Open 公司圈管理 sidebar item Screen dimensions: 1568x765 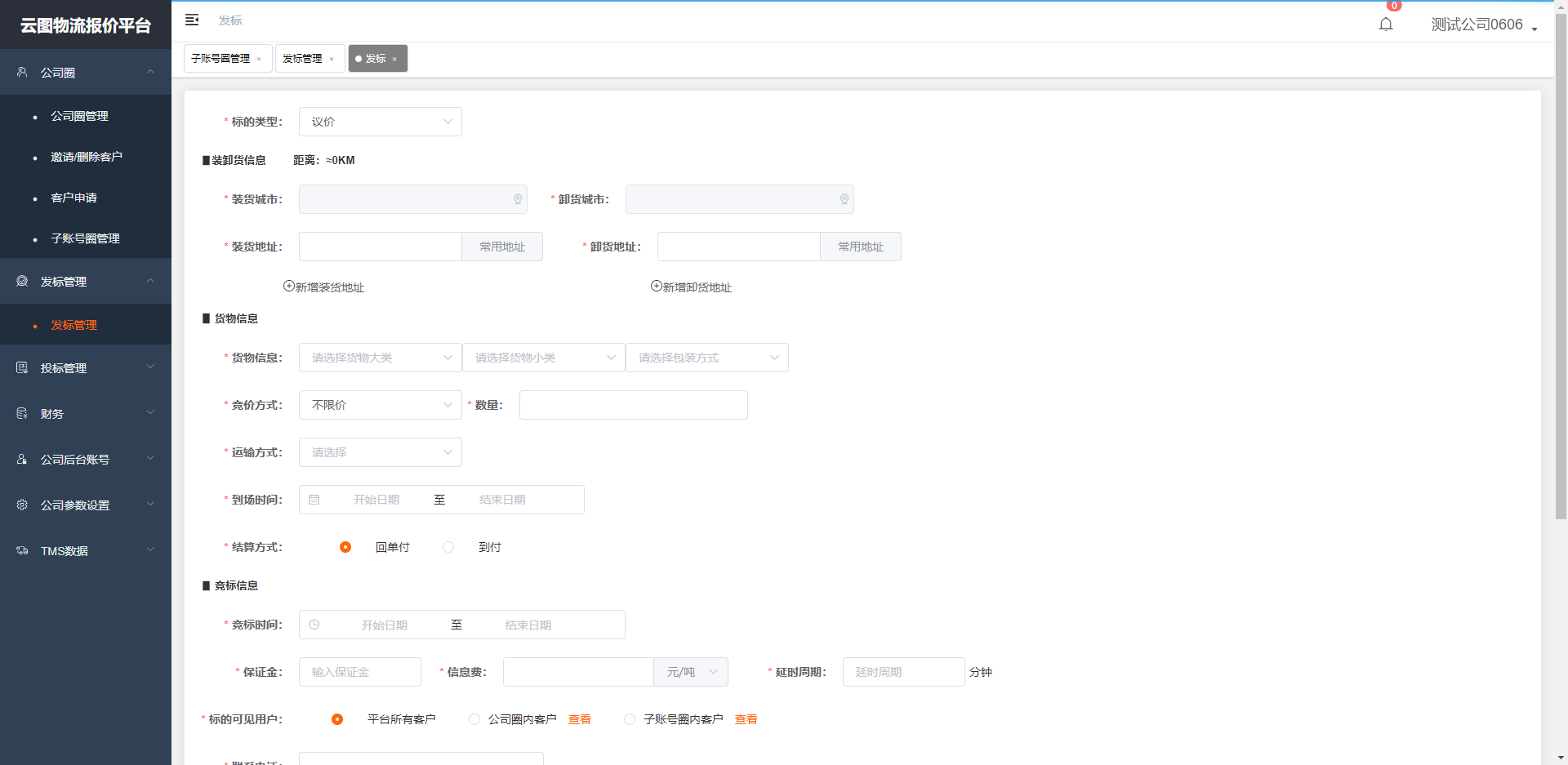pos(86,116)
